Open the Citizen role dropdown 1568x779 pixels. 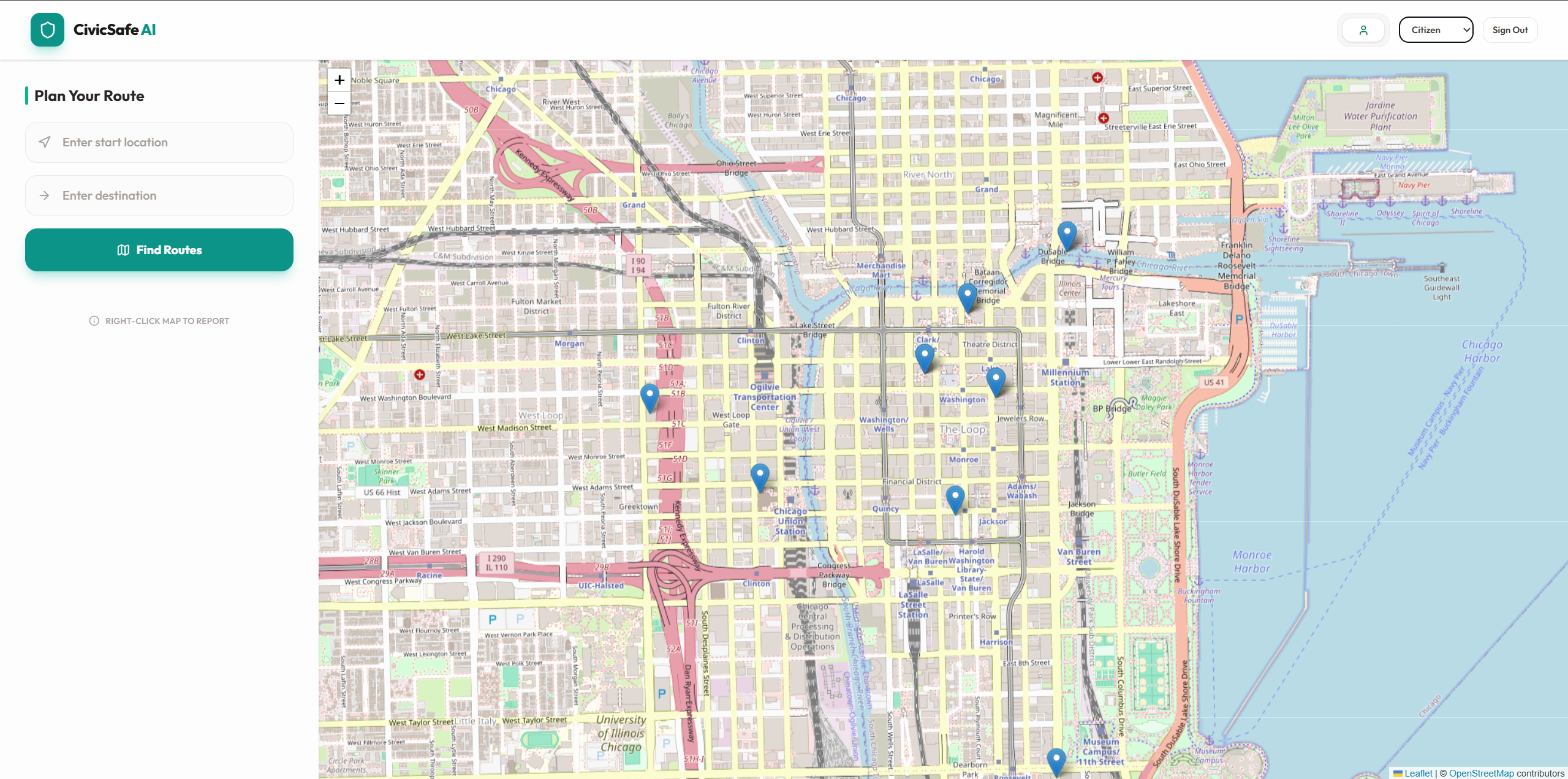(1436, 30)
